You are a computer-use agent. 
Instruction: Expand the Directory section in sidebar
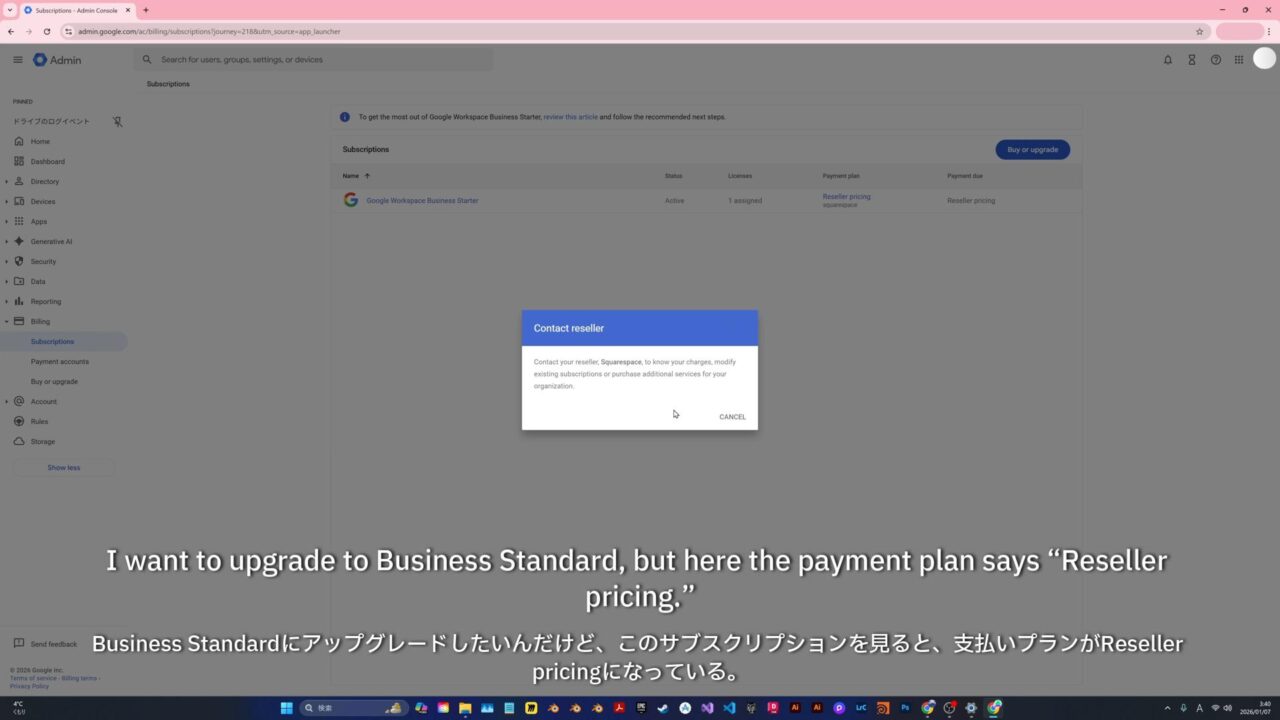pos(7,182)
